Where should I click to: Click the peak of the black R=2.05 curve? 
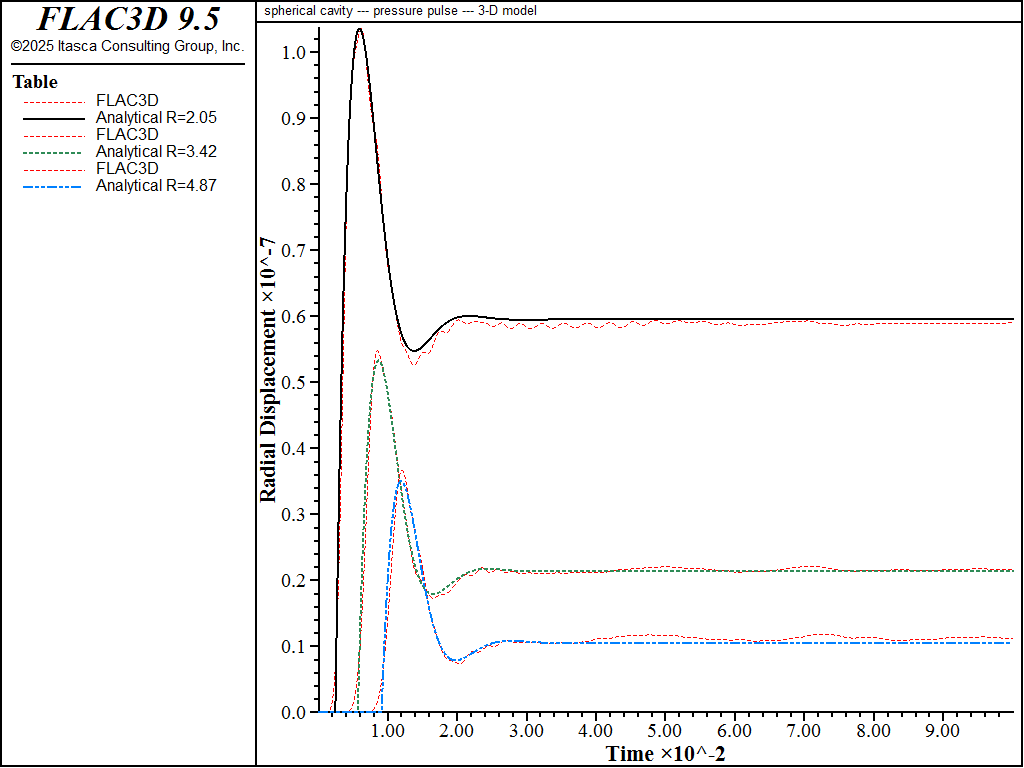pyautogui.click(x=360, y=29)
